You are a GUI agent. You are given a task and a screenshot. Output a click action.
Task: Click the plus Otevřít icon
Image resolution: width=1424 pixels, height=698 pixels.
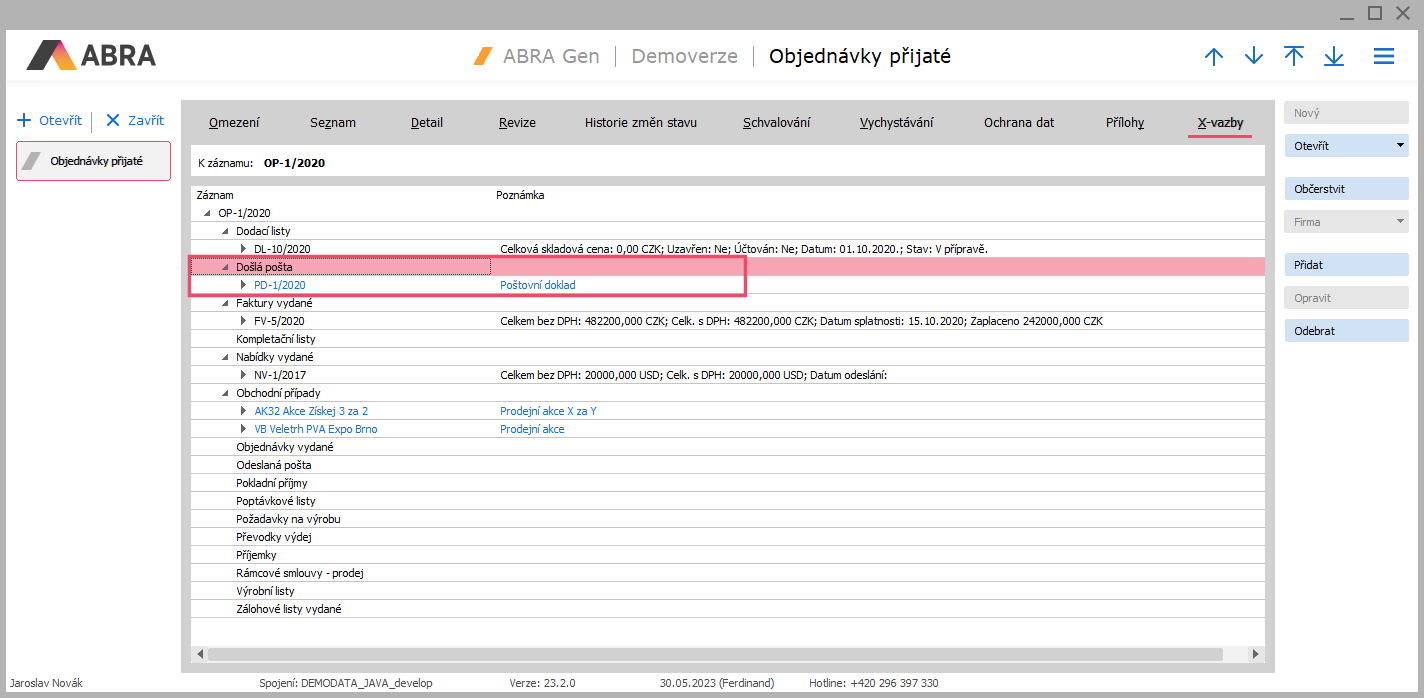pyautogui.click(x=25, y=120)
